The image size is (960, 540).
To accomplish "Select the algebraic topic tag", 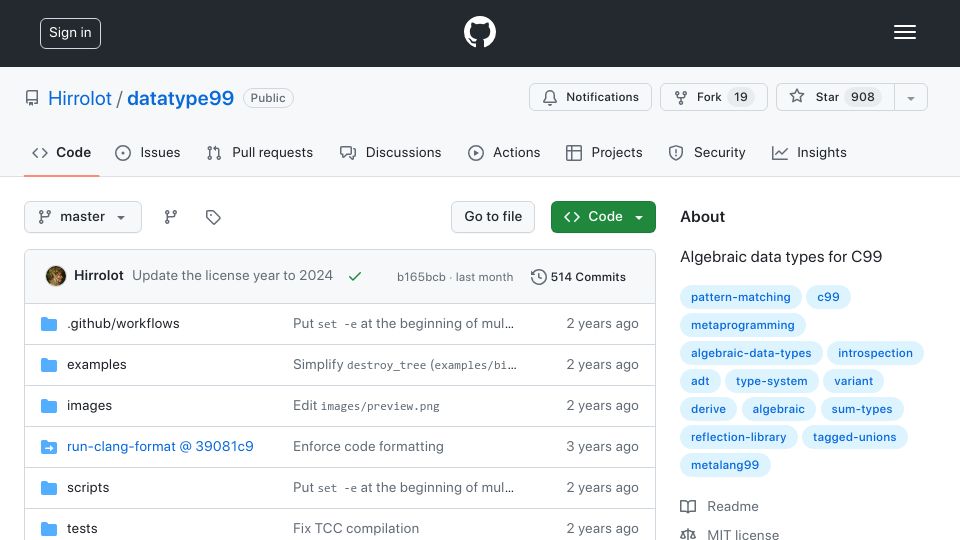I will coord(779,409).
